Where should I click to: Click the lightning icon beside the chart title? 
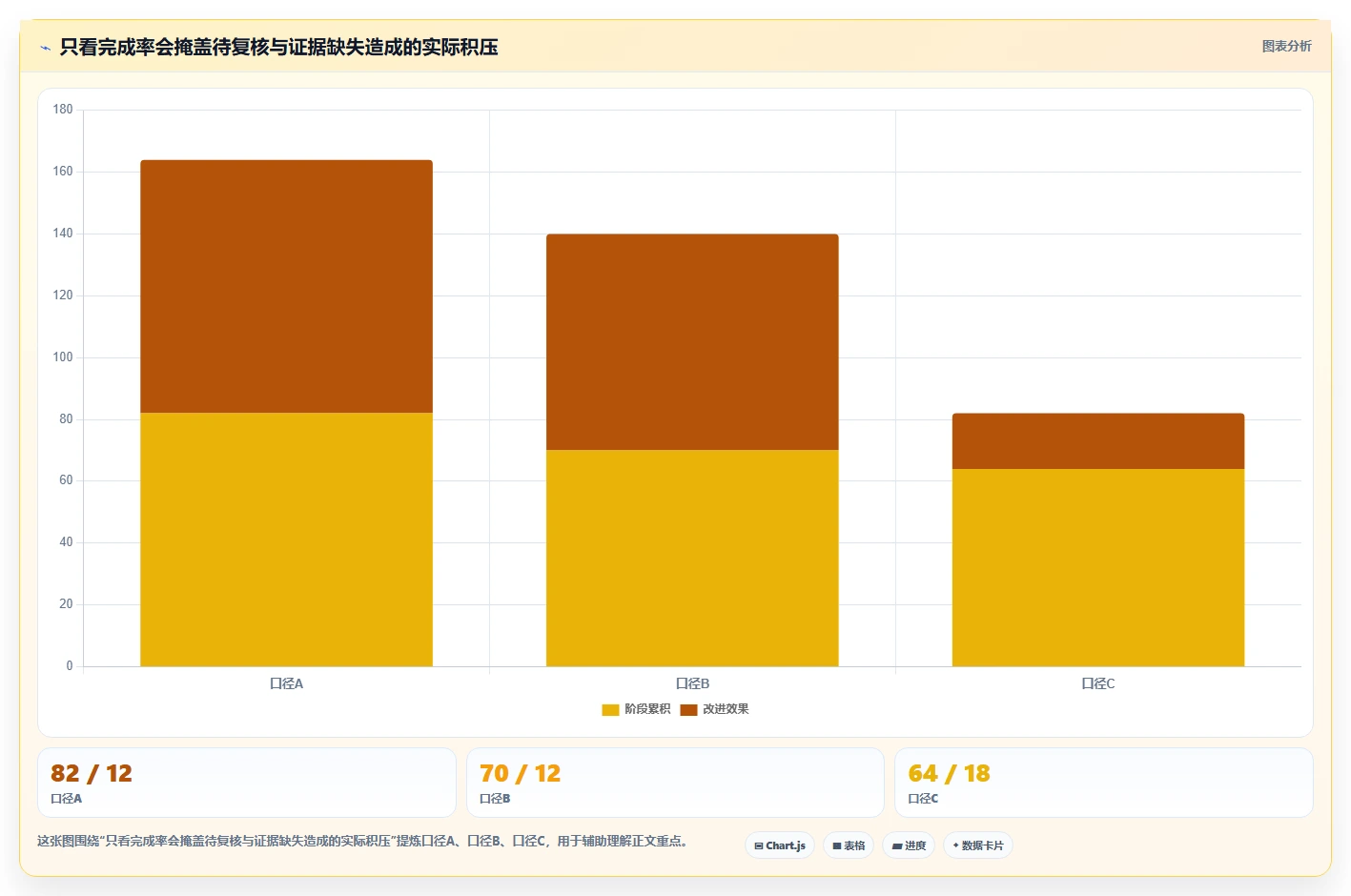coord(45,48)
